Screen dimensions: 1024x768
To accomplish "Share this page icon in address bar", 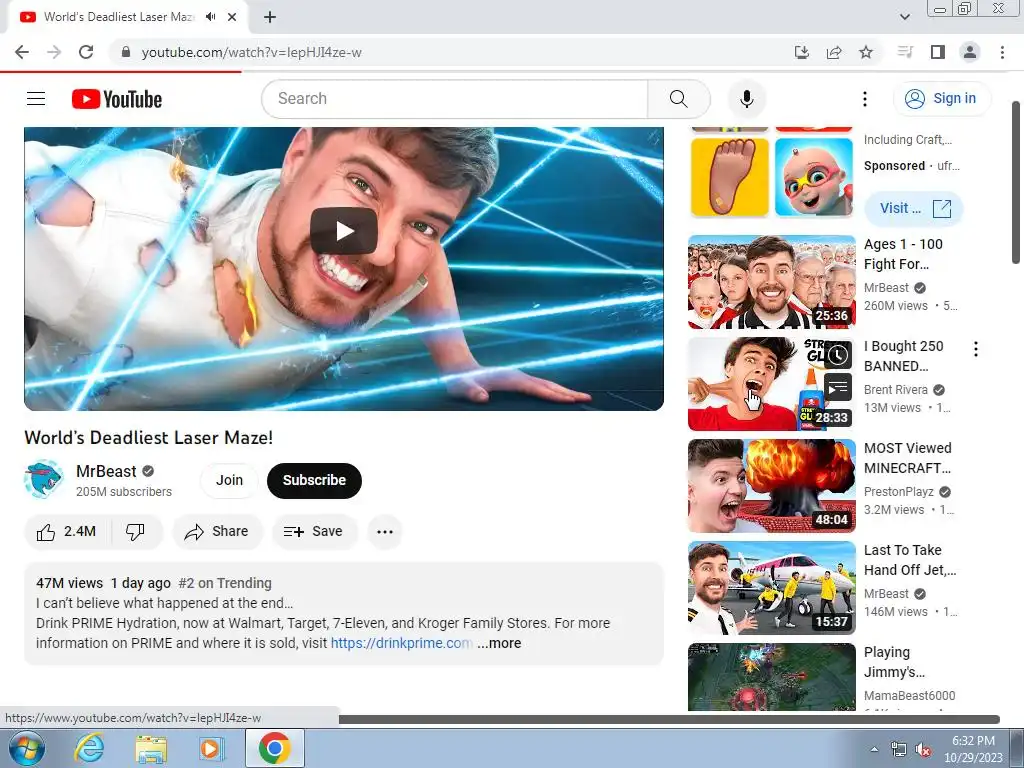I will (834, 52).
